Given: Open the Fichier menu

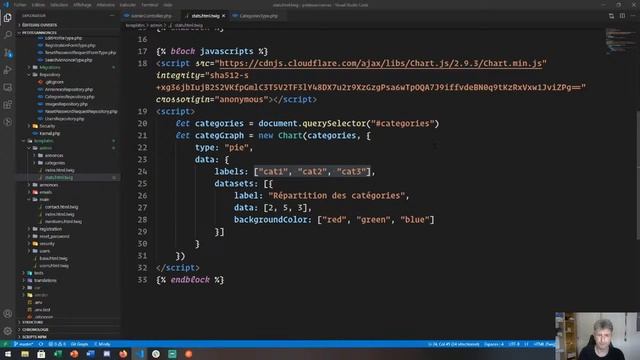Looking at the screenshot, I should 20,5.
